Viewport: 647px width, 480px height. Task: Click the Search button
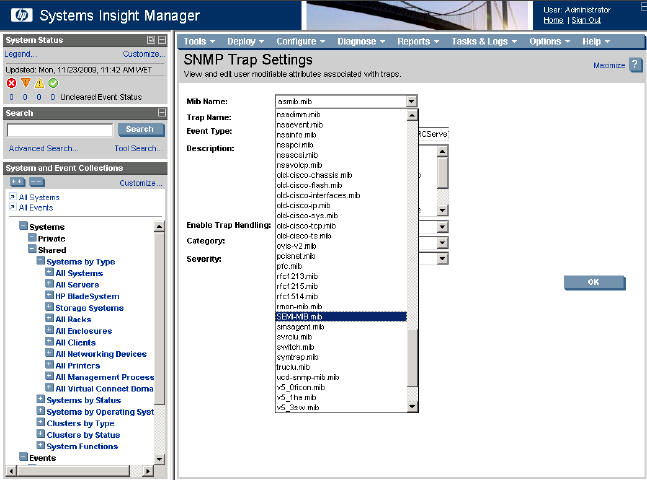pyautogui.click(x=141, y=130)
